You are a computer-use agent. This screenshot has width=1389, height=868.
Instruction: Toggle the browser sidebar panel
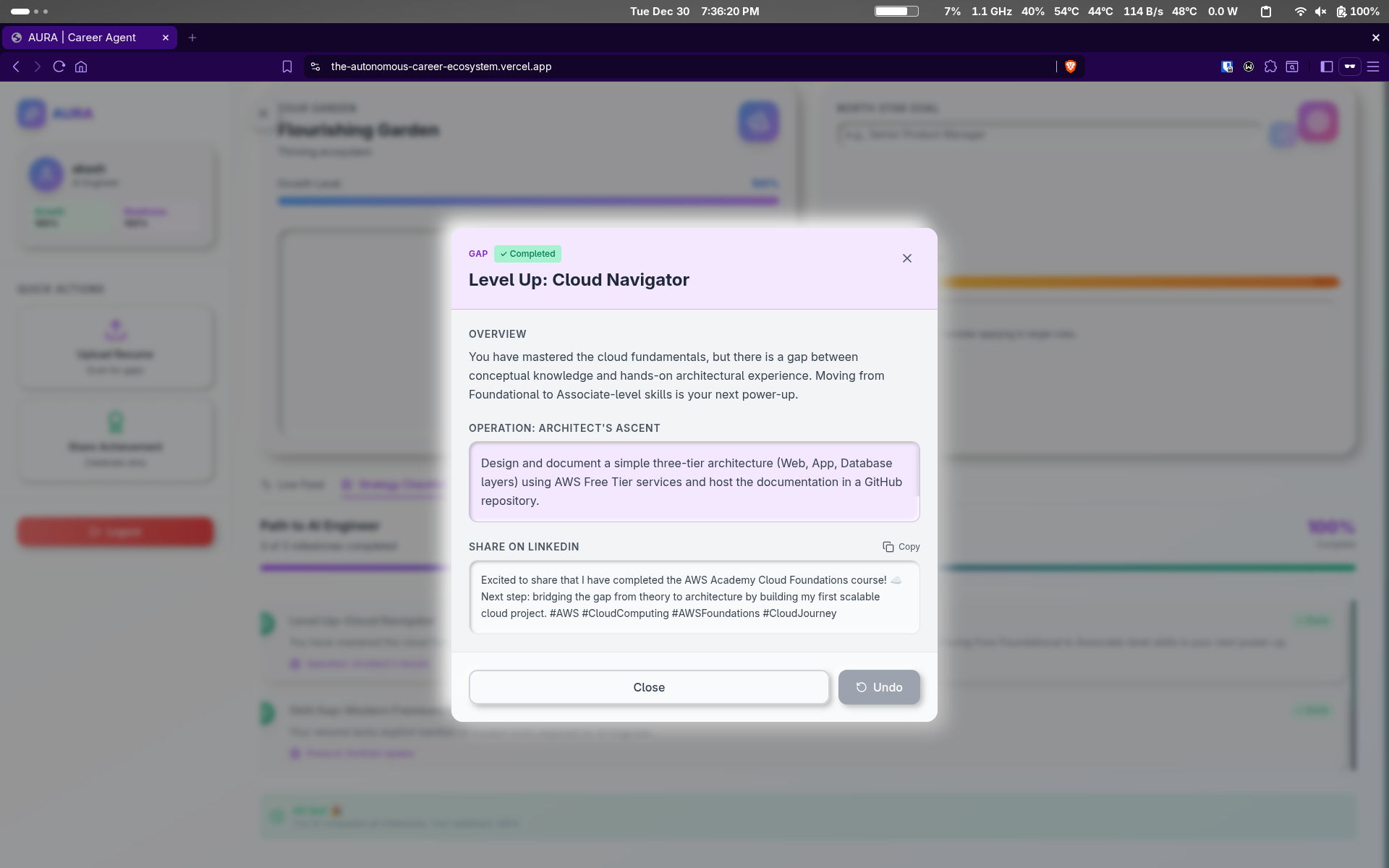tap(1326, 67)
